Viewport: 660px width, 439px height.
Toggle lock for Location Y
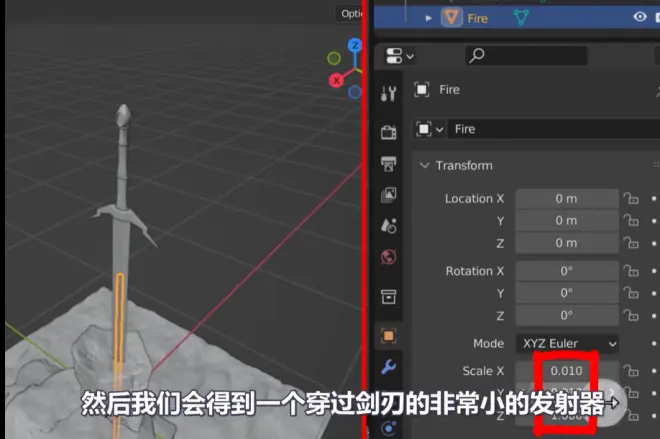[x=631, y=221]
